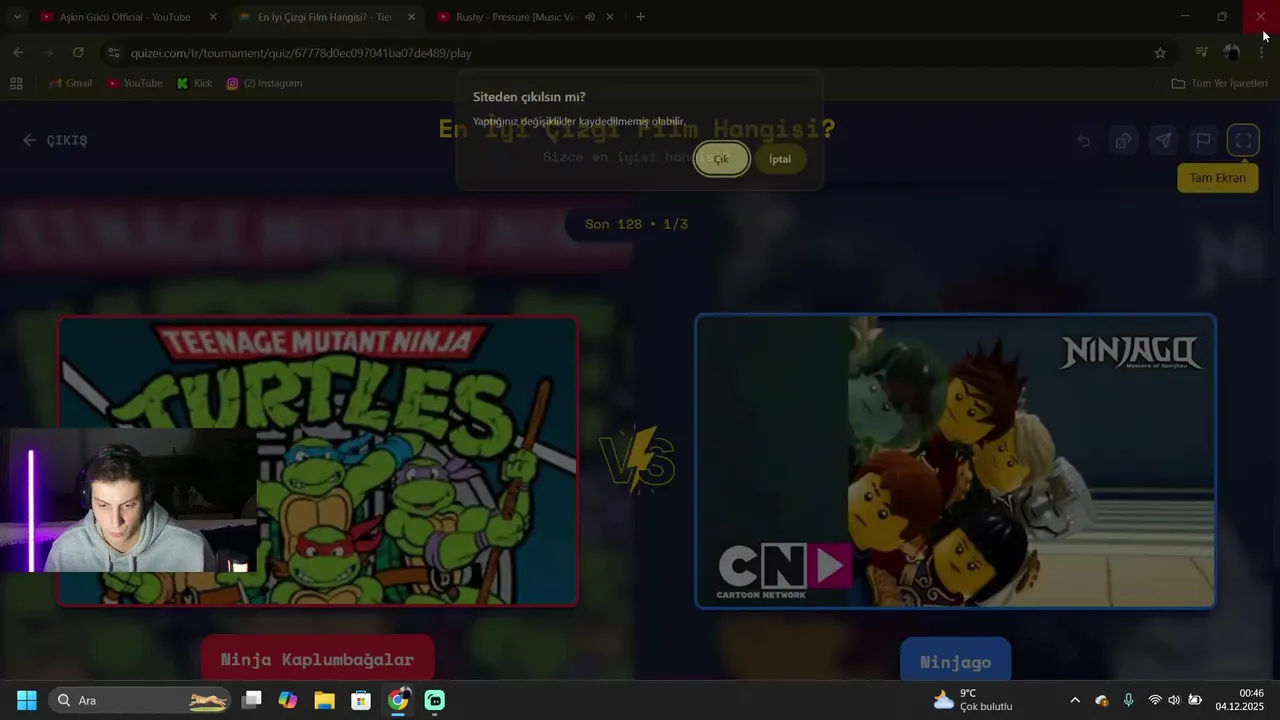This screenshot has height=720, width=1280.
Task: Click the undo arrow icon on quiz page
Action: 1083,141
